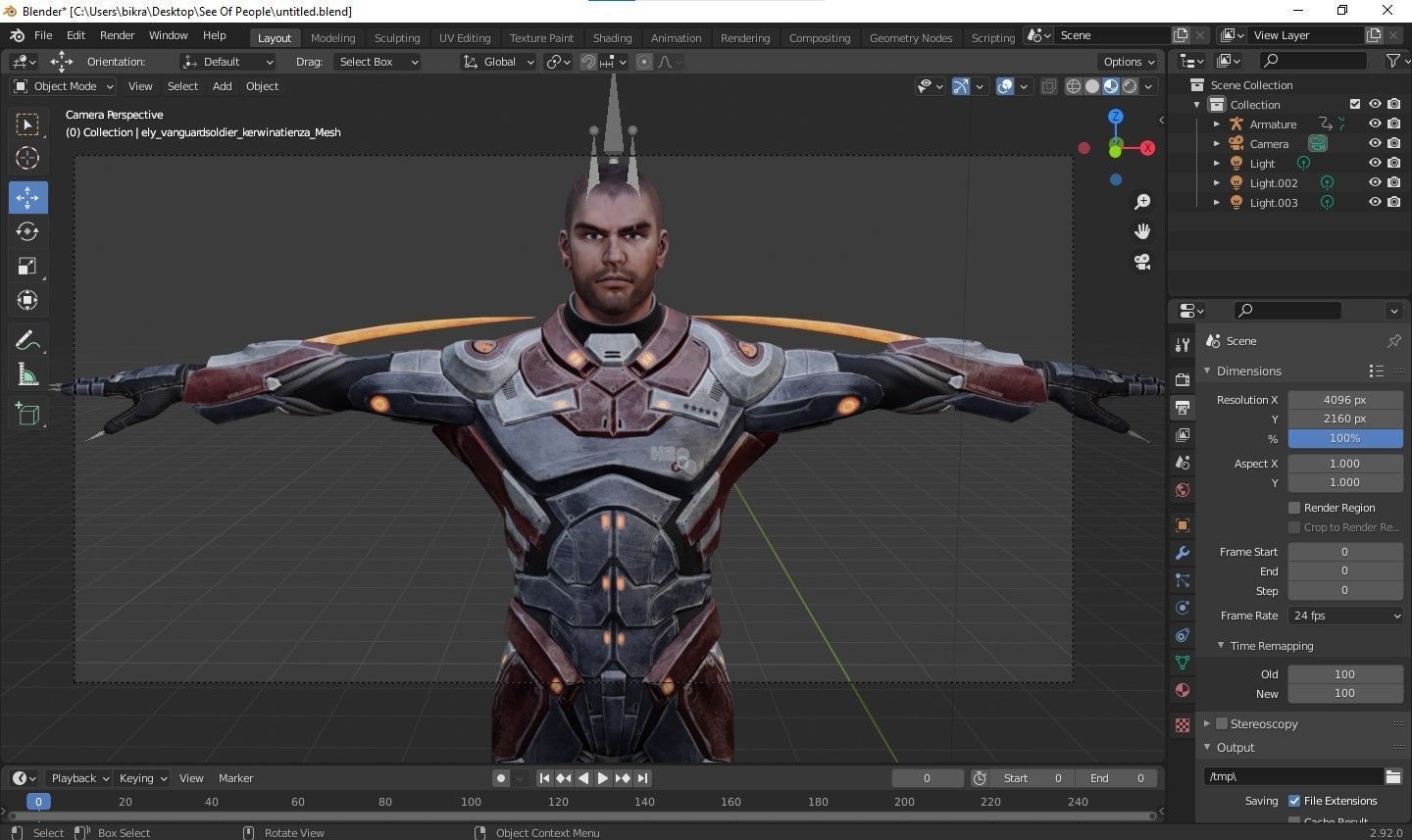Open the File menu
Screen dimensions: 1412x840
(43, 35)
